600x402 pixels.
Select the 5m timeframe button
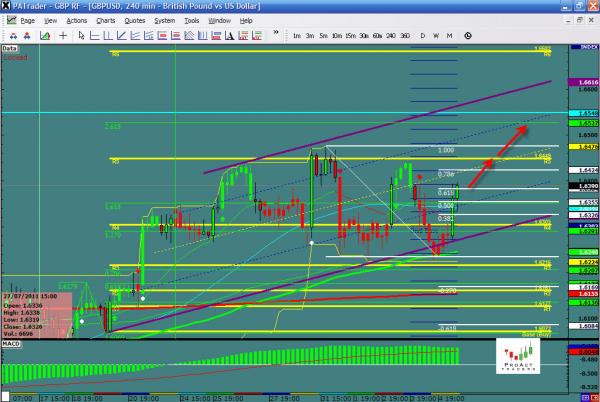pyautogui.click(x=323, y=35)
